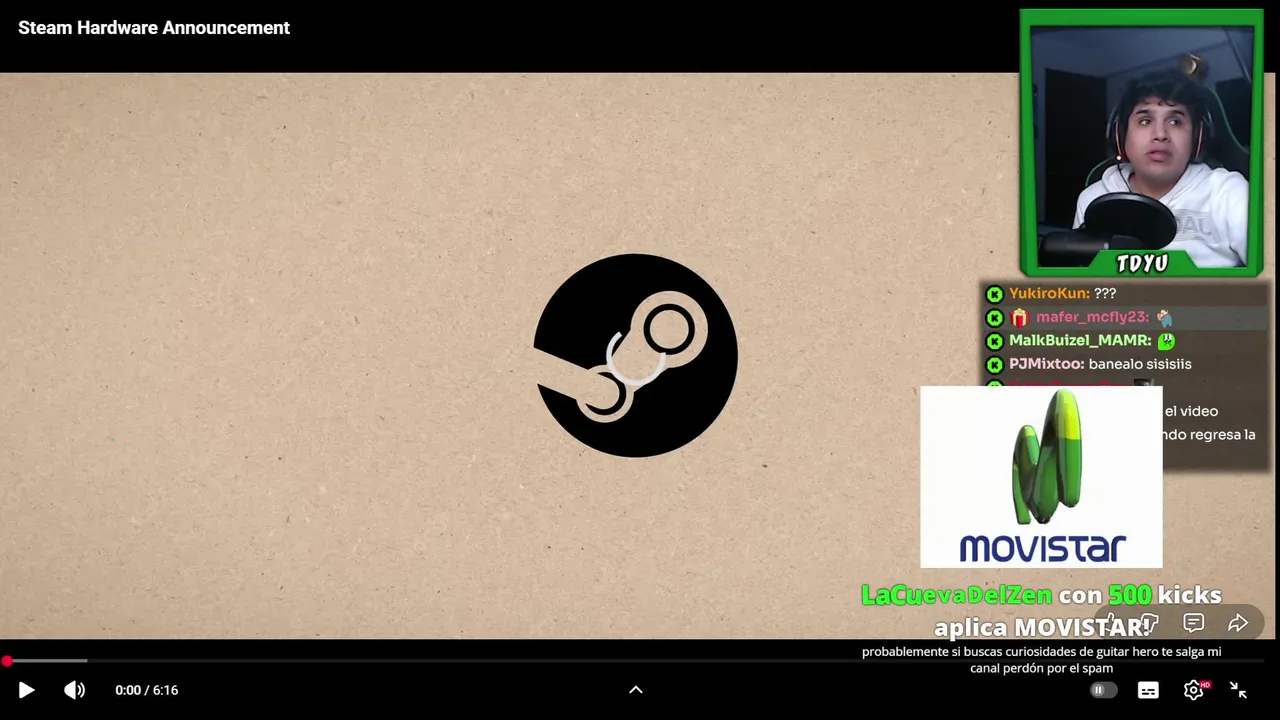1280x720 pixels.
Task: Click MalkBuizel_MAMR chat username
Action: pyautogui.click(x=1079, y=340)
